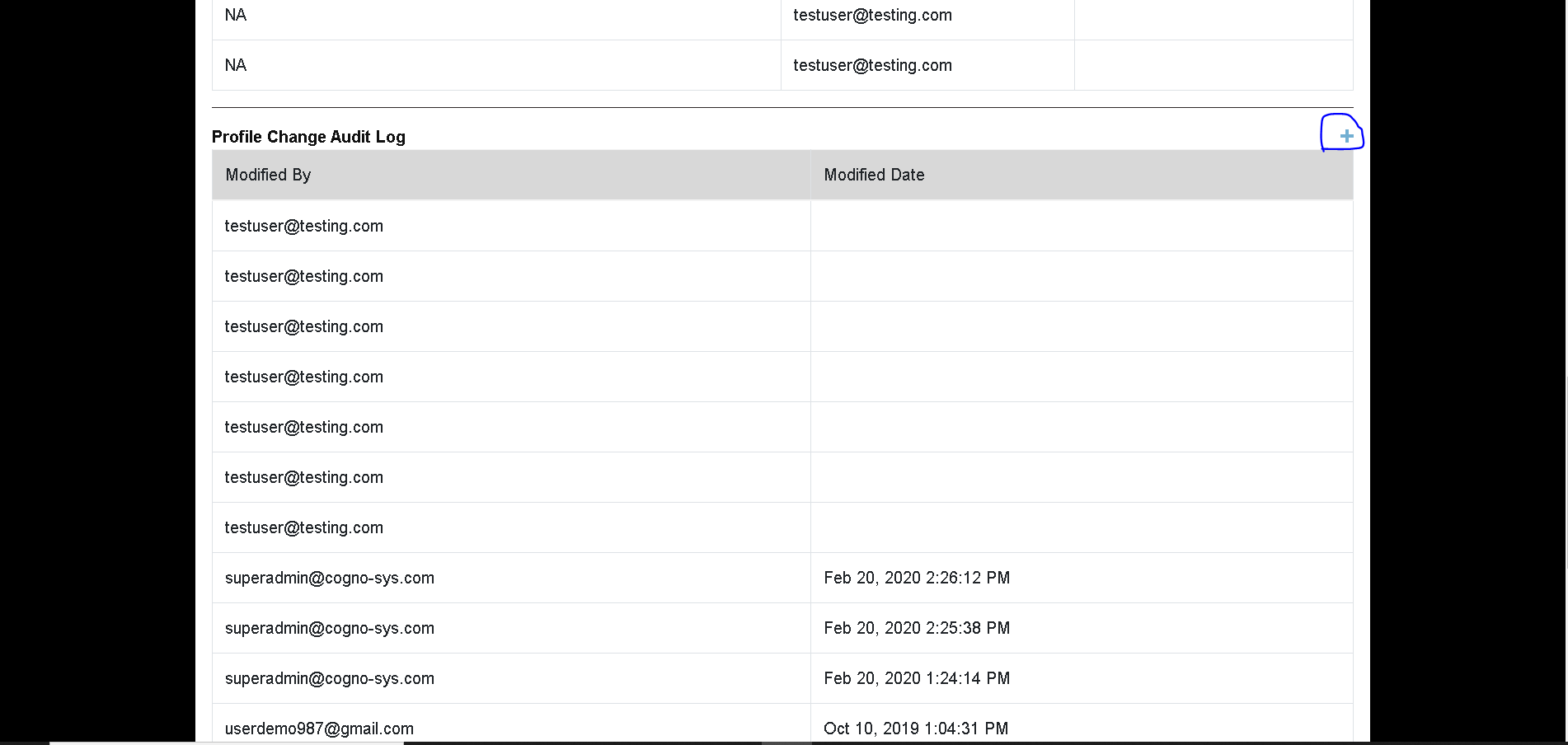
Task: Click testuser@testing.com in the topmost table row
Action: (x=872, y=15)
